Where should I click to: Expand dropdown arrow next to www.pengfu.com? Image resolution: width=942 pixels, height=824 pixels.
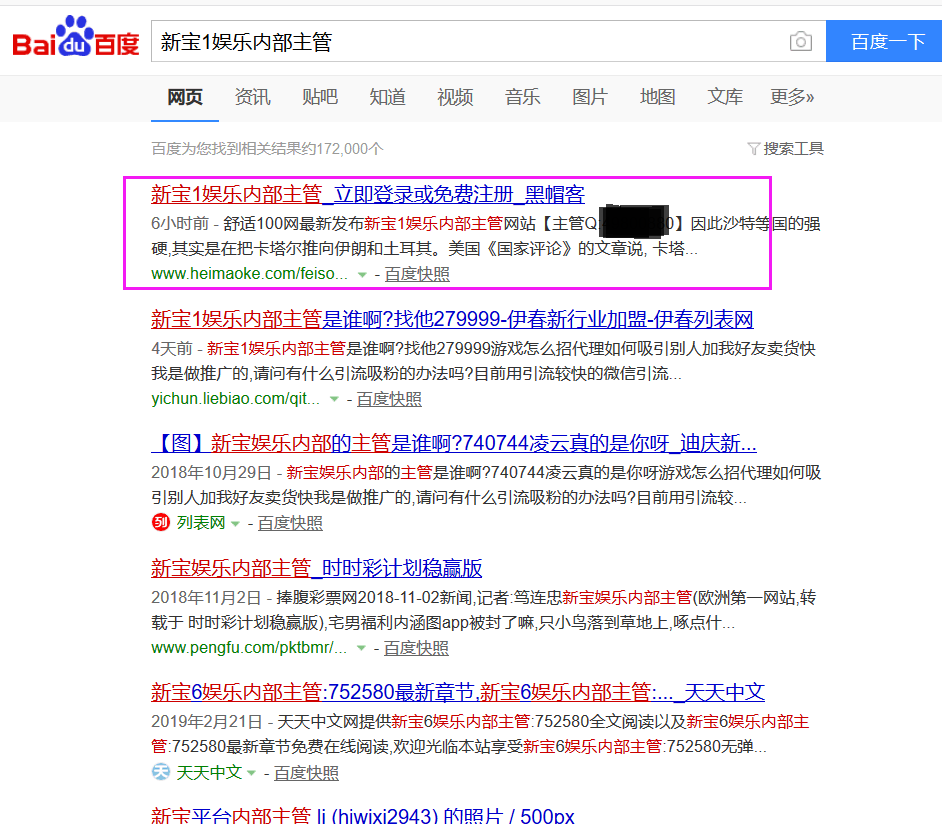[361, 649]
